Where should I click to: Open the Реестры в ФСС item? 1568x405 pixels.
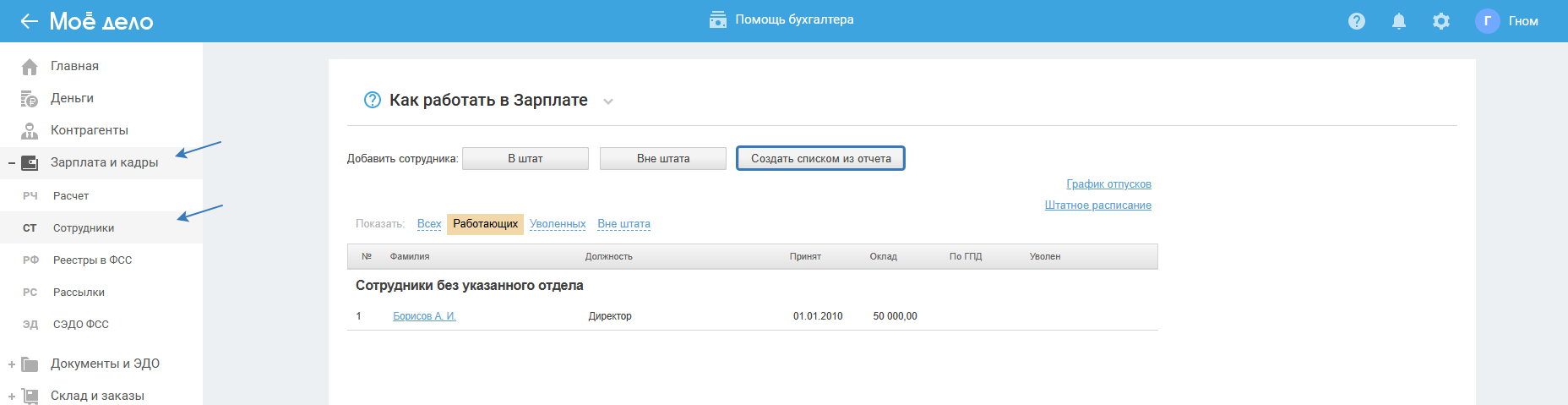tap(92, 260)
